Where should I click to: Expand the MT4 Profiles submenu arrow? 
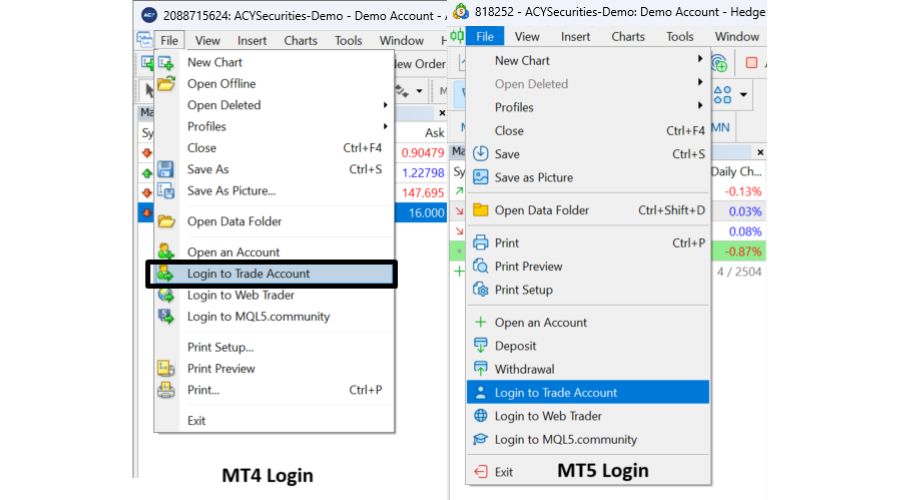385,127
